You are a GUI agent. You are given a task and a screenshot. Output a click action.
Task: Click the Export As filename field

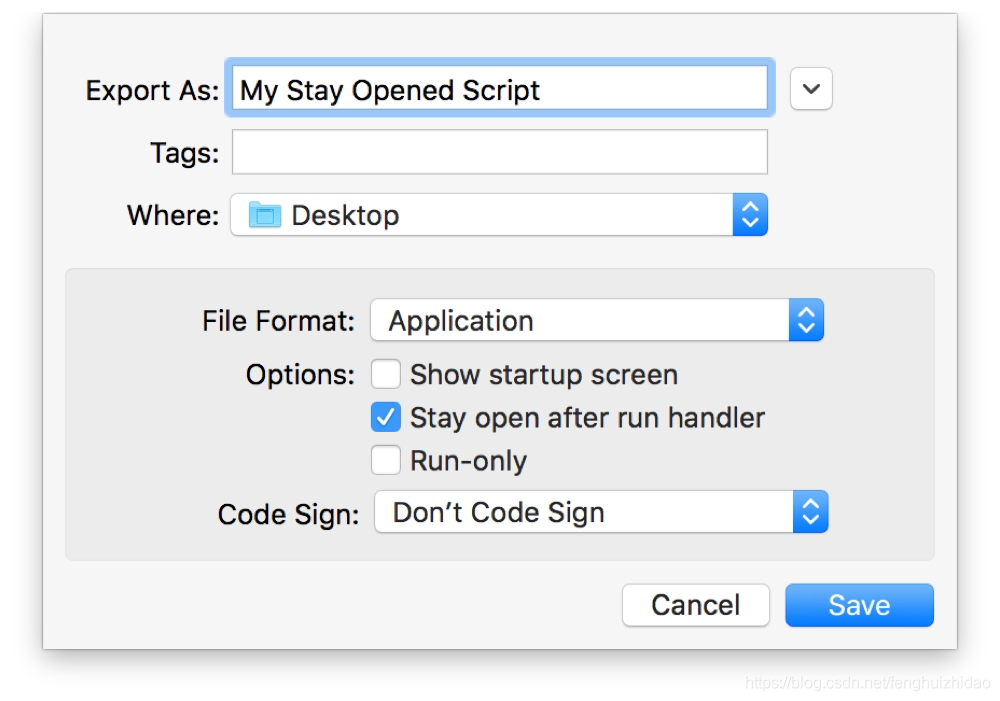499,89
